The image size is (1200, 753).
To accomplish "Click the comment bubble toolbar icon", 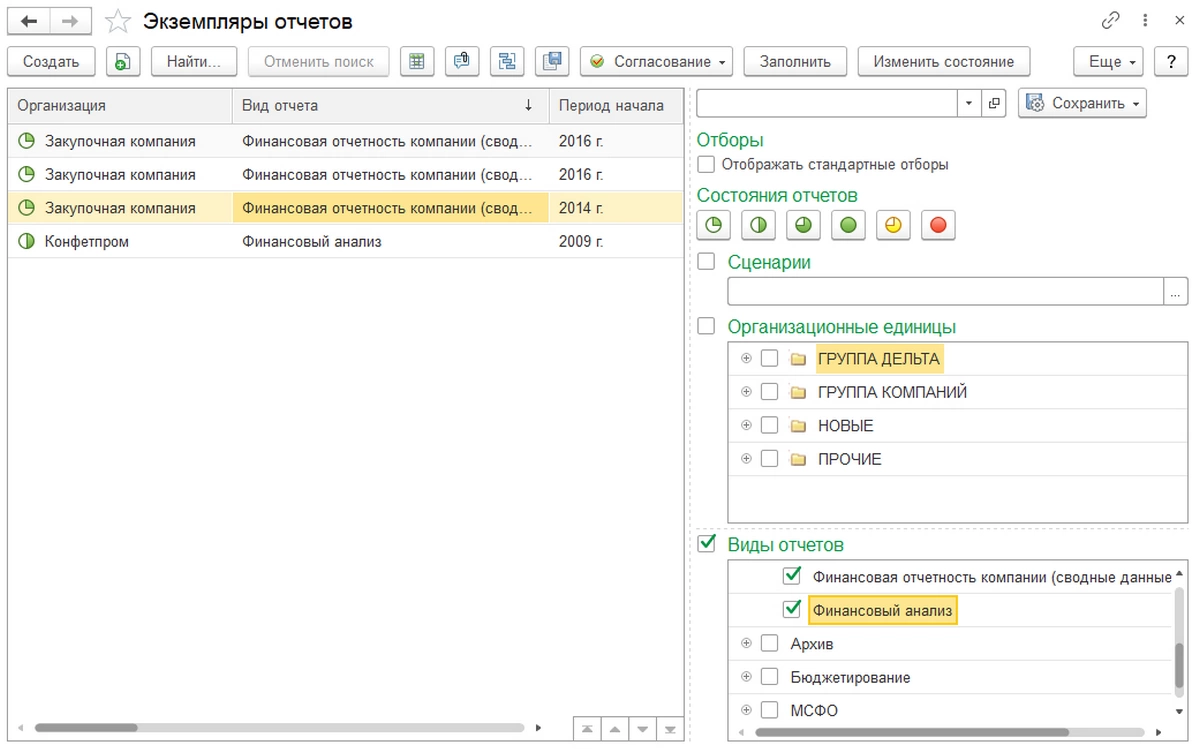I will (x=461, y=61).
